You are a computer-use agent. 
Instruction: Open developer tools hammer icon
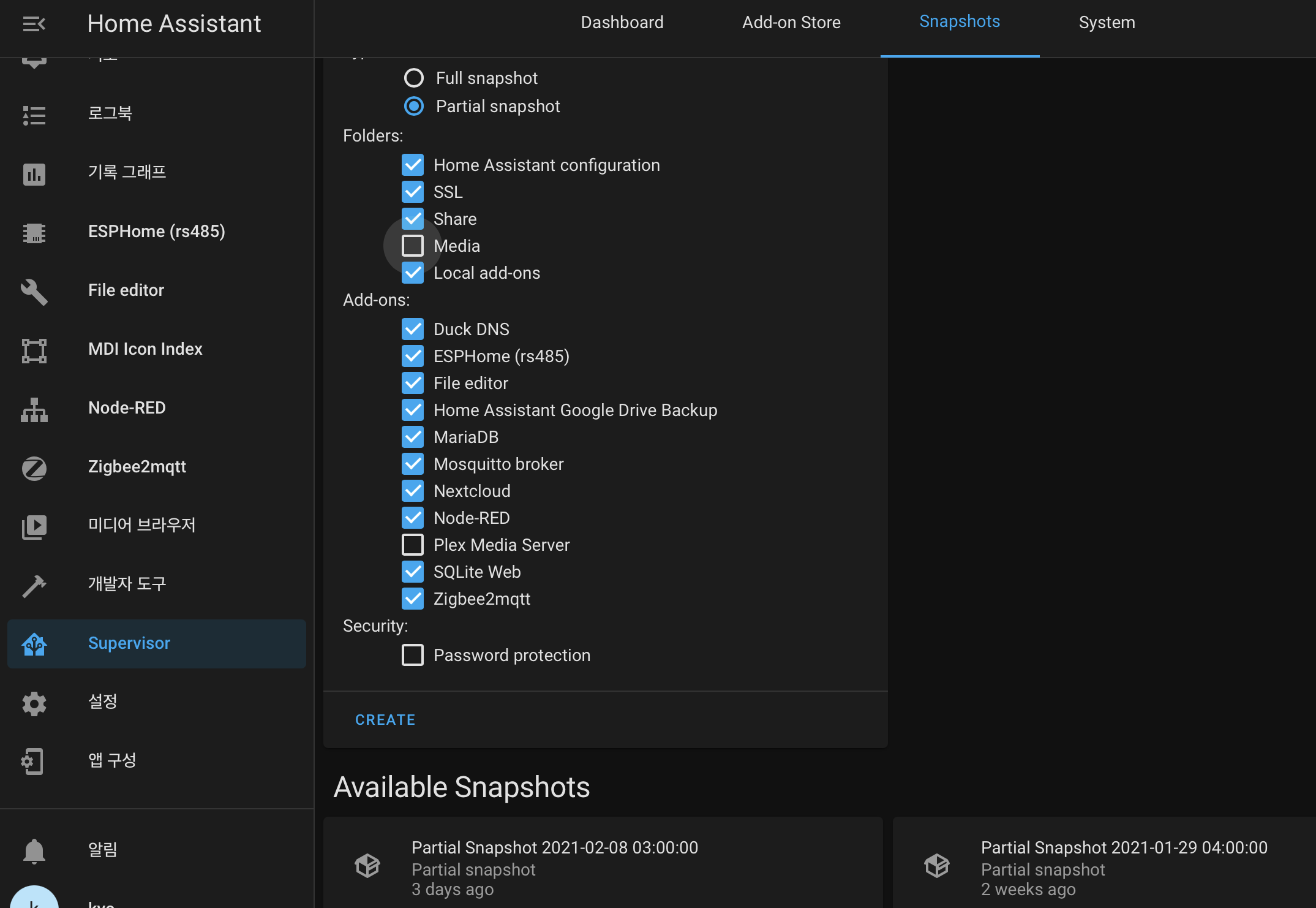[34, 586]
